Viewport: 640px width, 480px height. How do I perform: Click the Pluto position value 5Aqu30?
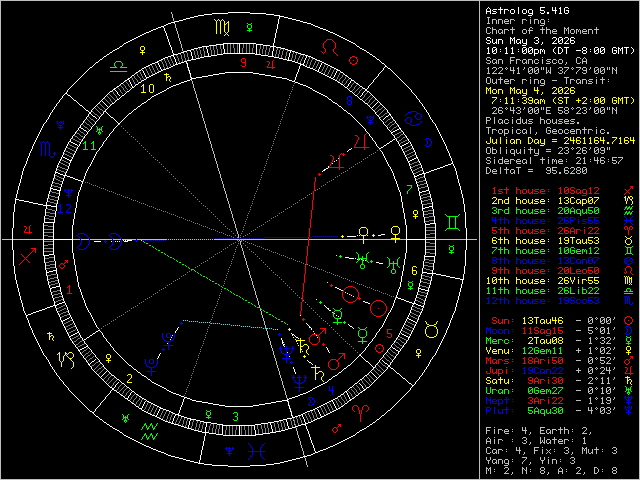tap(545, 411)
